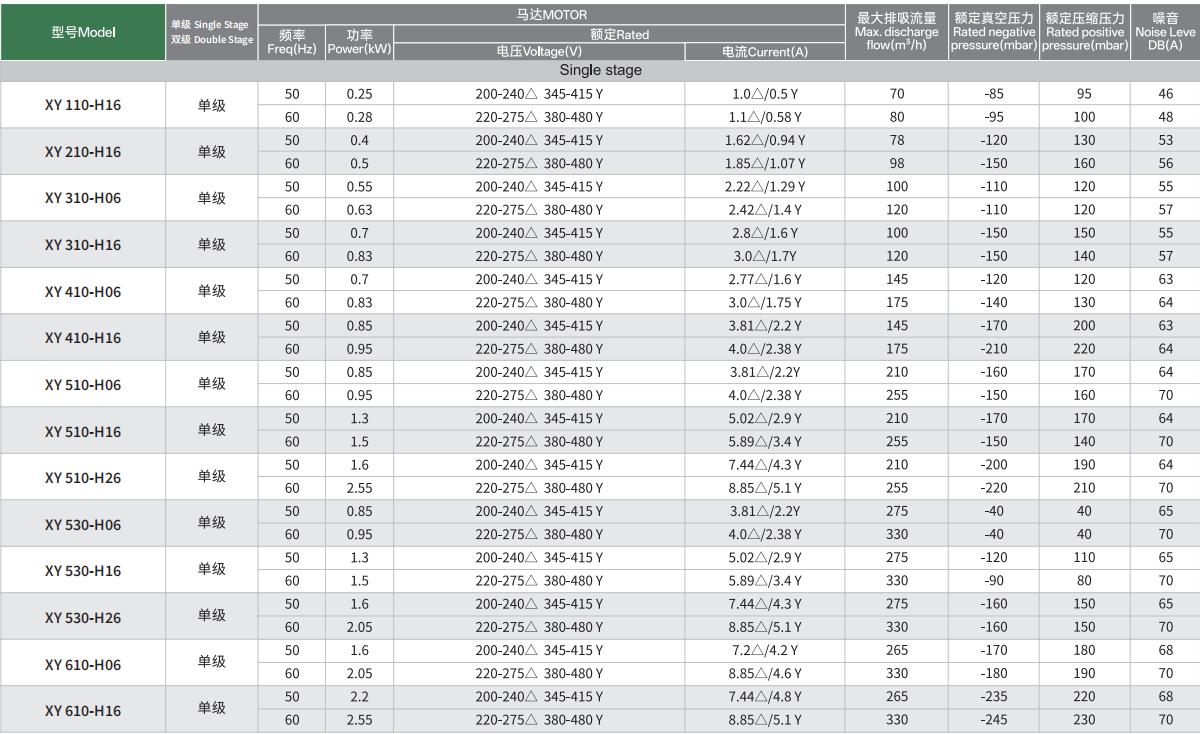Click power value 2.2 for XY 610-H16
This screenshot has width=1200, height=734.
pyautogui.click(x=359, y=697)
